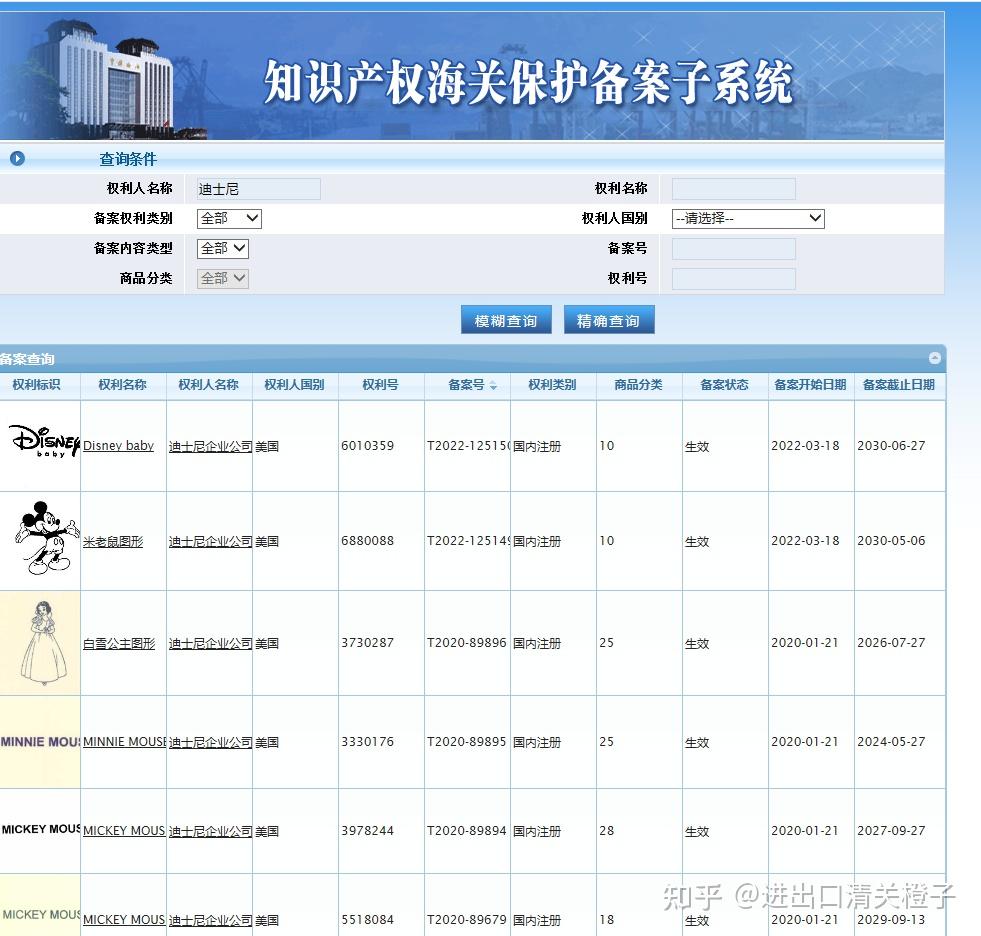The image size is (981, 936).
Task: Open the Disney baby rights name link
Action: [x=118, y=445]
